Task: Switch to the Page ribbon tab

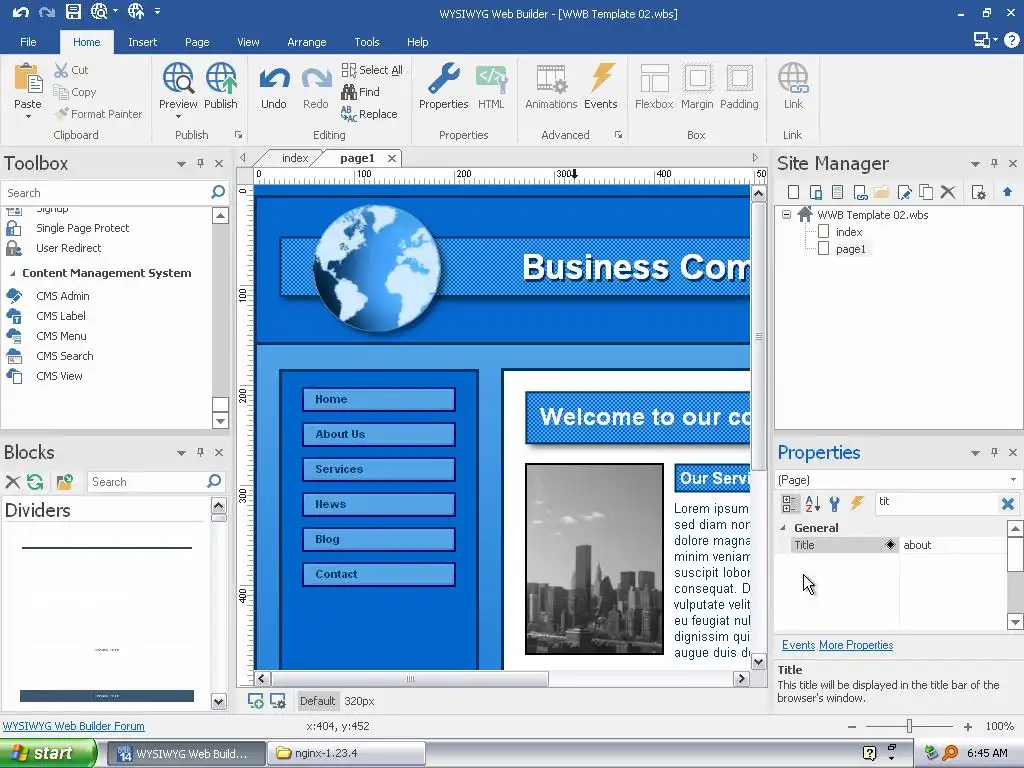Action: coord(197,42)
